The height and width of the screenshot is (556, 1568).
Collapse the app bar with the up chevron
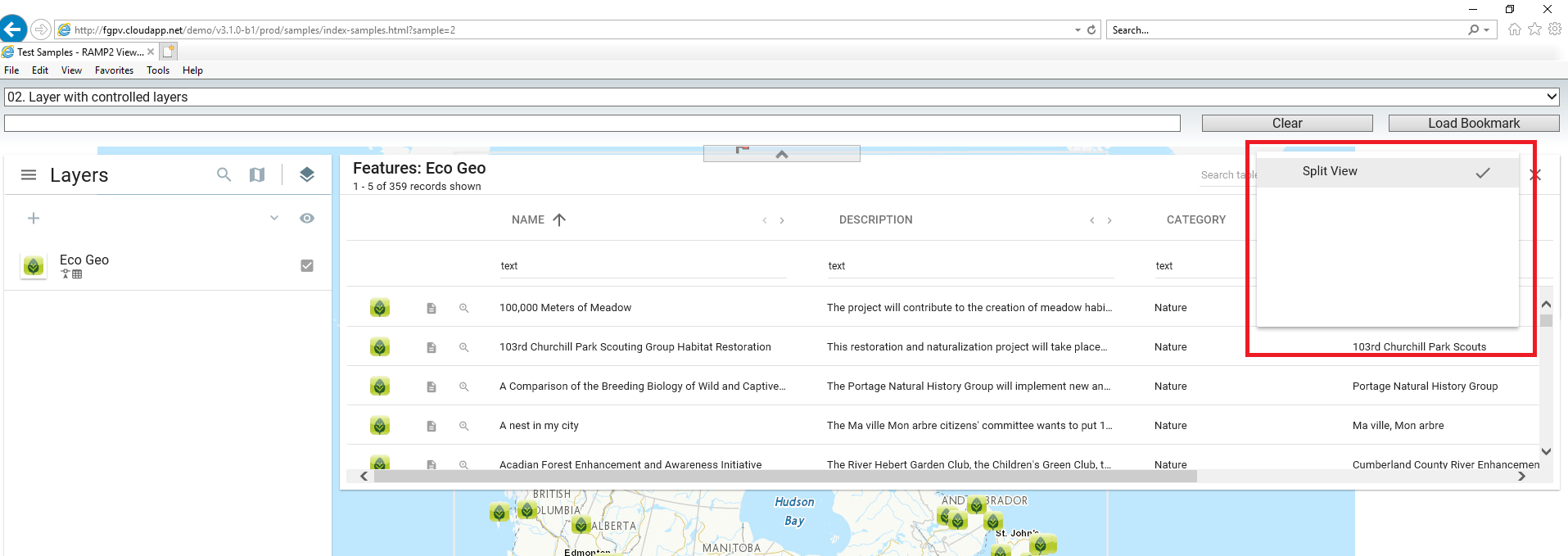click(x=782, y=154)
